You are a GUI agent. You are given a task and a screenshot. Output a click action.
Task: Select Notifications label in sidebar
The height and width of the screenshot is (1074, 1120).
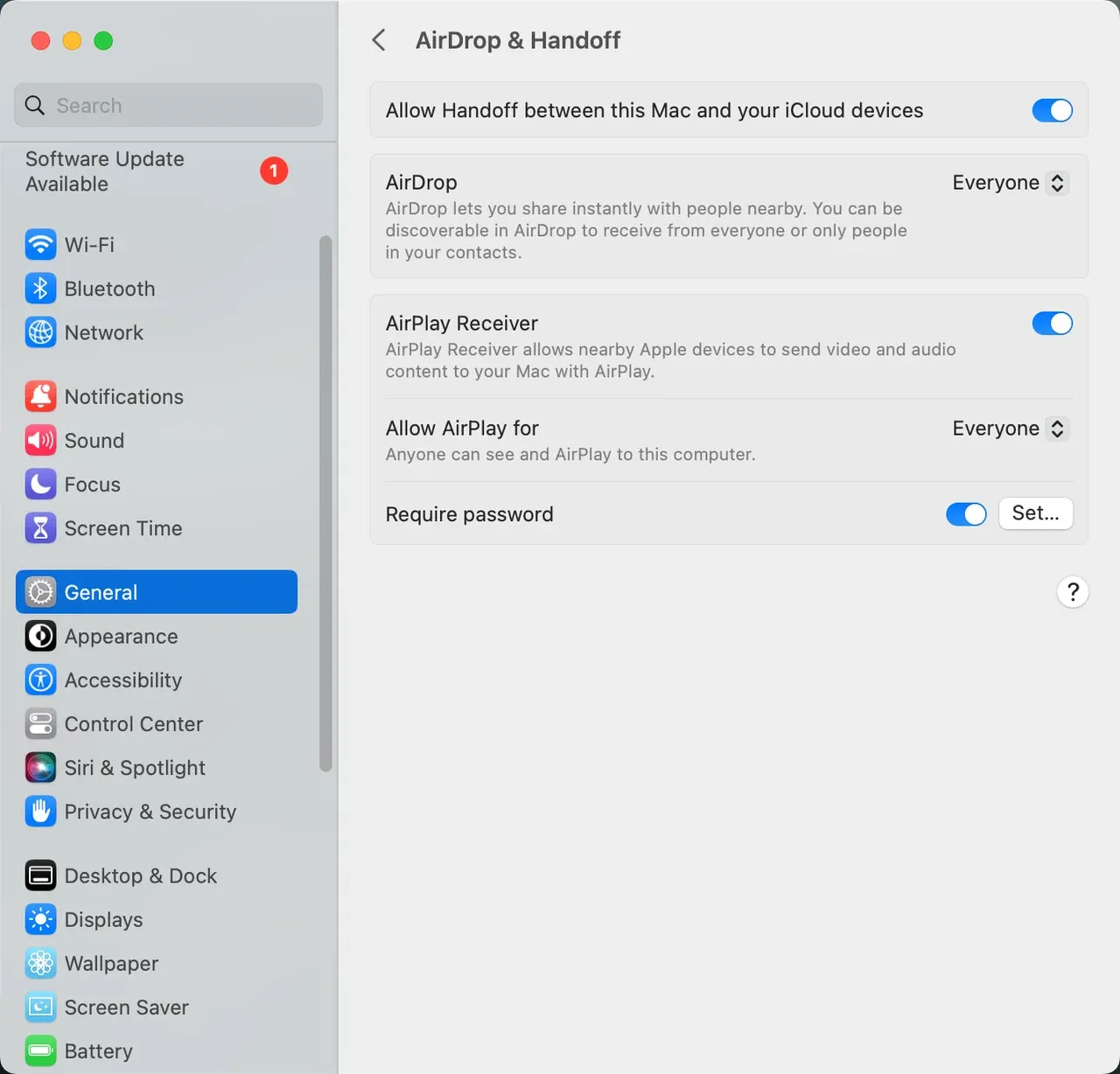tap(124, 397)
